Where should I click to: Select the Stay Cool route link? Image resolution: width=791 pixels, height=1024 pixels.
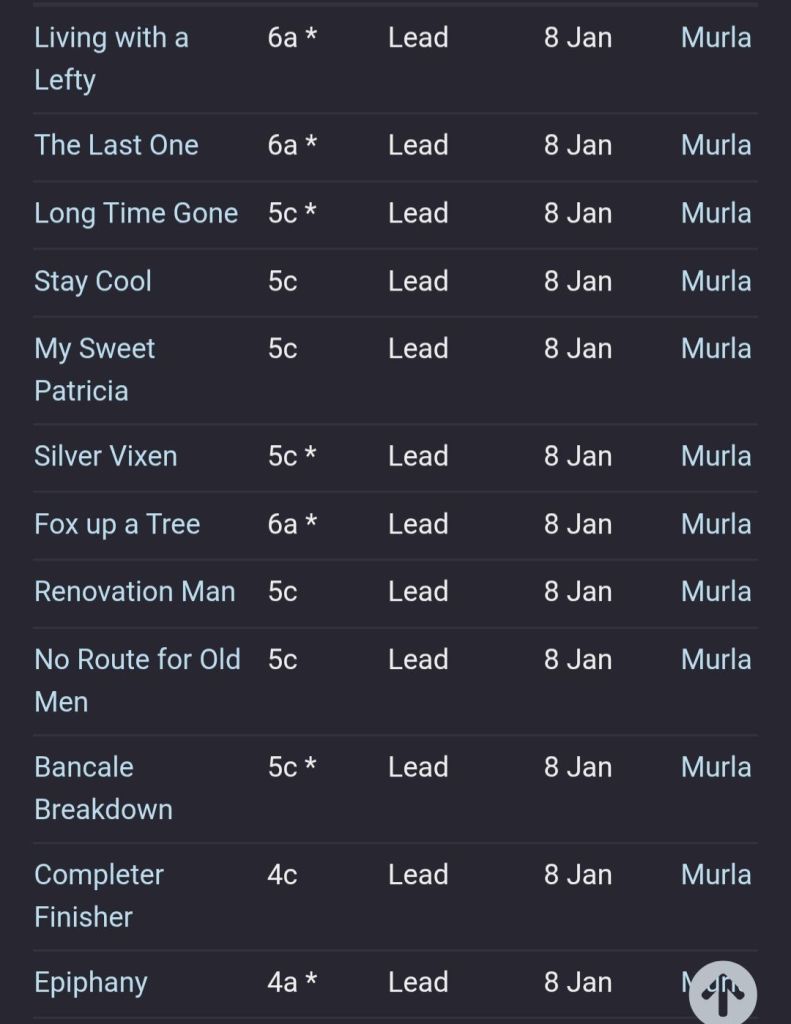click(x=93, y=281)
